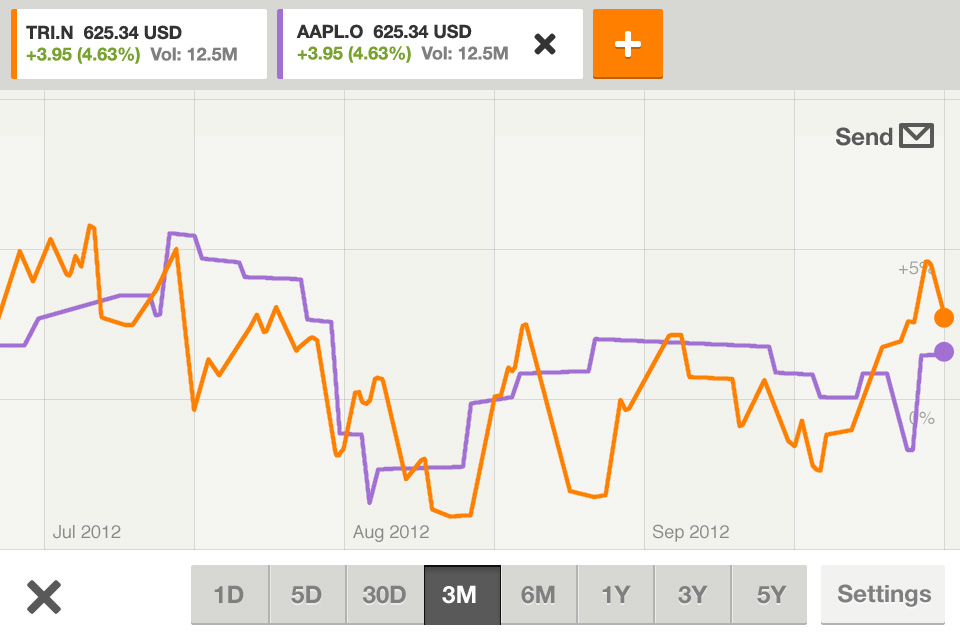Tap the Send text label
Viewport: 960px width, 640px height.
tap(863, 137)
